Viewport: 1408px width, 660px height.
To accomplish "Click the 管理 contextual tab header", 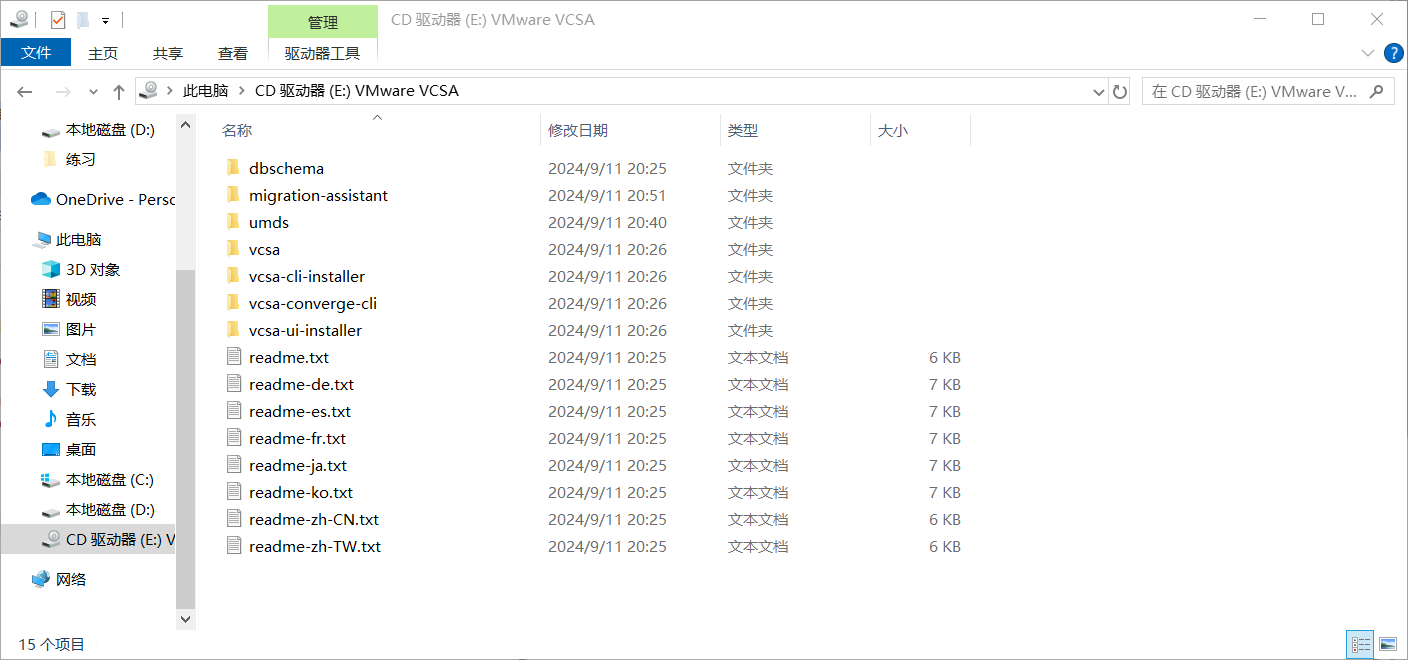I will (x=323, y=22).
